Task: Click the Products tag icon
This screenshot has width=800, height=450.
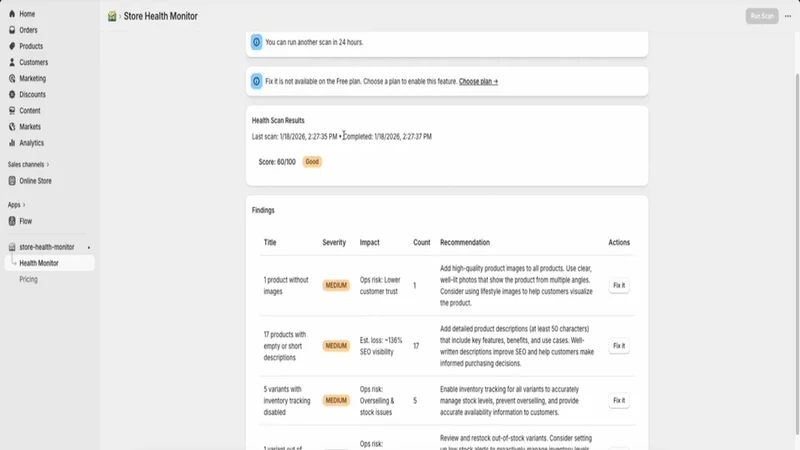Action: pyautogui.click(x=12, y=46)
